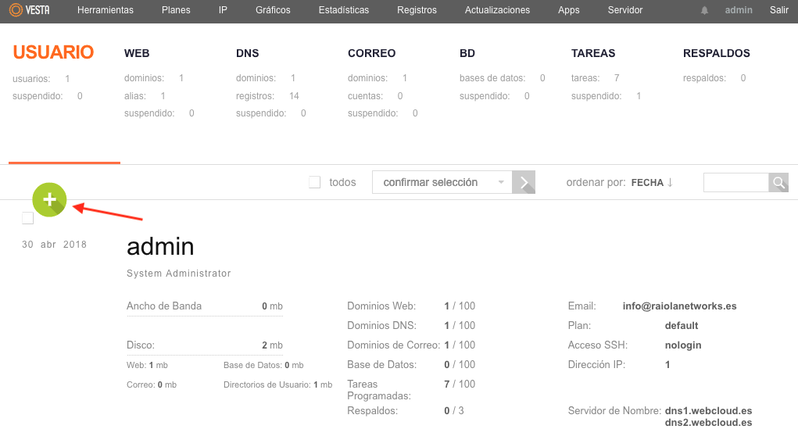Toggle the 'todos' select-all checkbox
The height and width of the screenshot is (447, 798).
pos(315,182)
